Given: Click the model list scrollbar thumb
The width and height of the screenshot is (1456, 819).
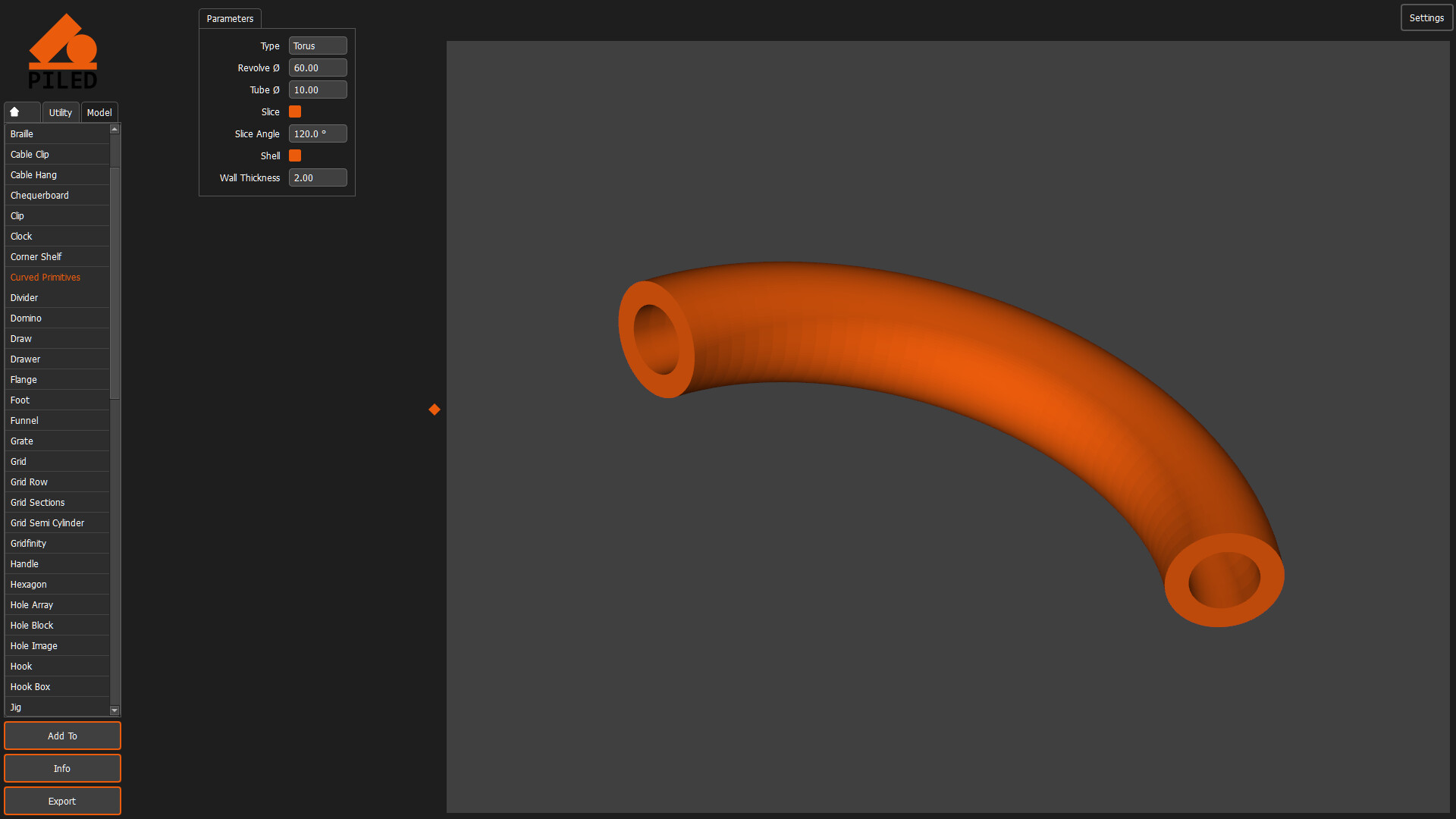Looking at the screenshot, I should (115, 282).
